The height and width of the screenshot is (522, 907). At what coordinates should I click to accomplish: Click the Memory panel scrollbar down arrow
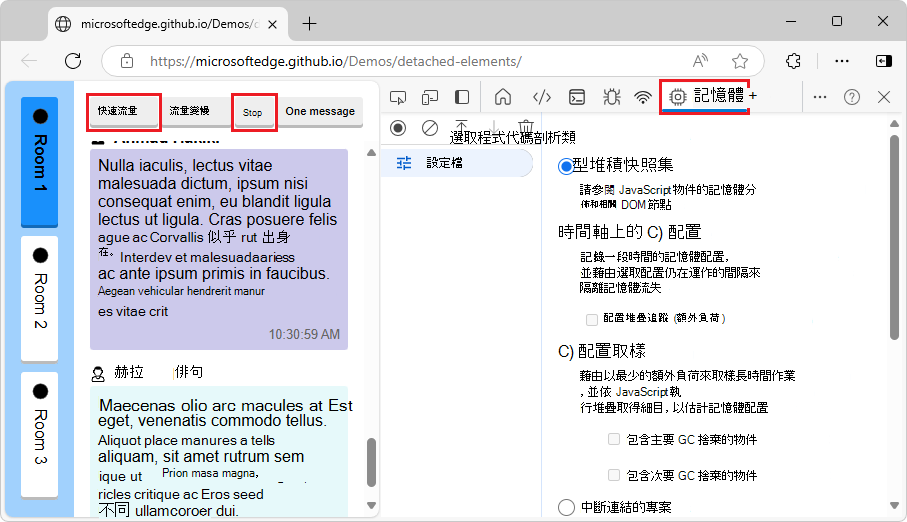pos(894,506)
